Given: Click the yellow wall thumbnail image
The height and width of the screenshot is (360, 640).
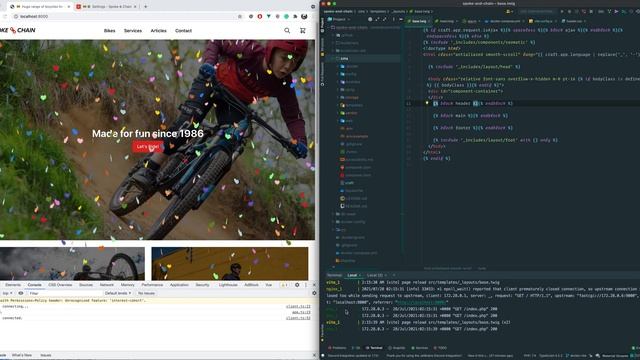Looking at the screenshot, I should pyautogui.click(x=230, y=264).
